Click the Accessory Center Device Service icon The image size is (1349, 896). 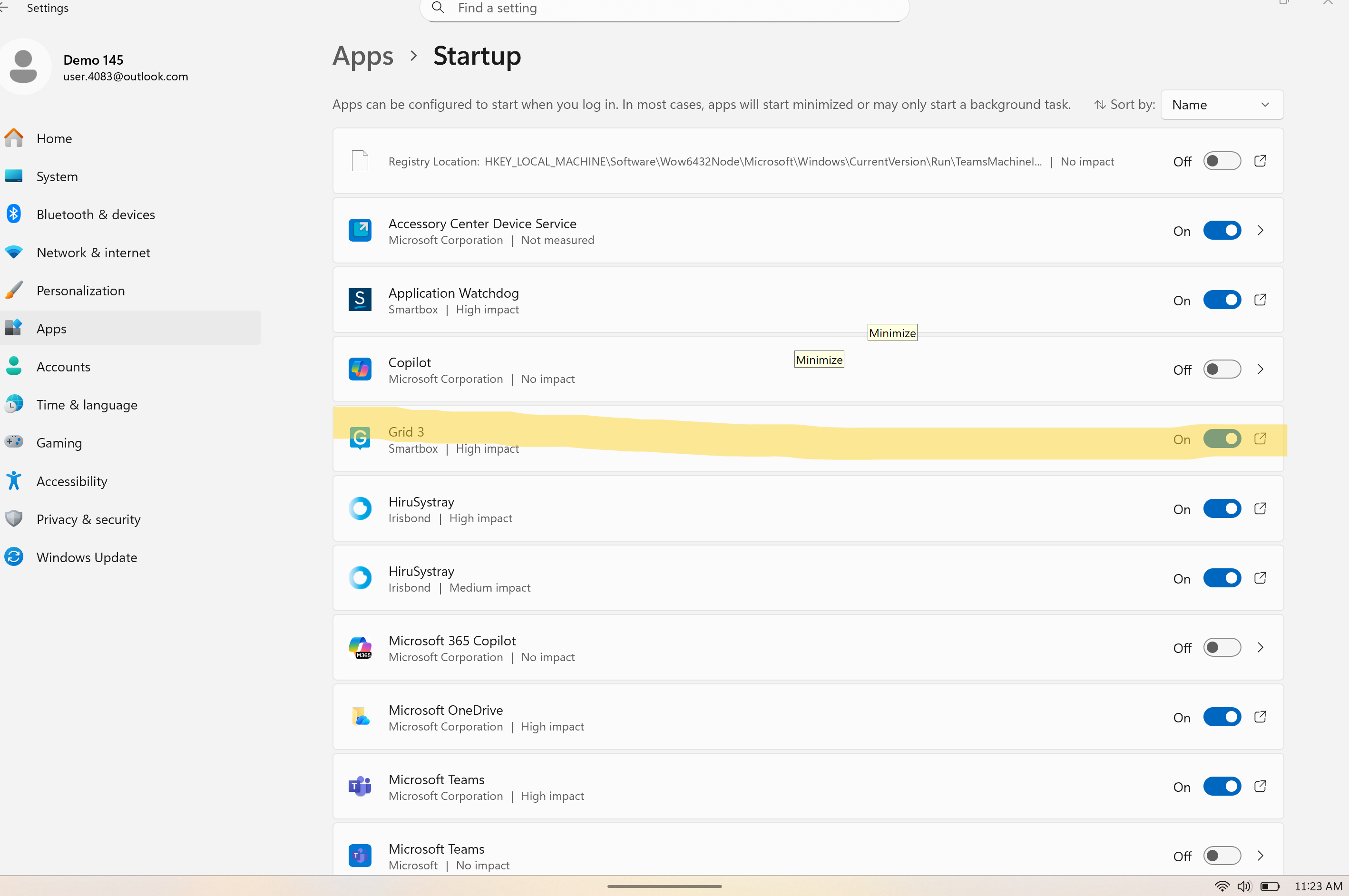(360, 230)
